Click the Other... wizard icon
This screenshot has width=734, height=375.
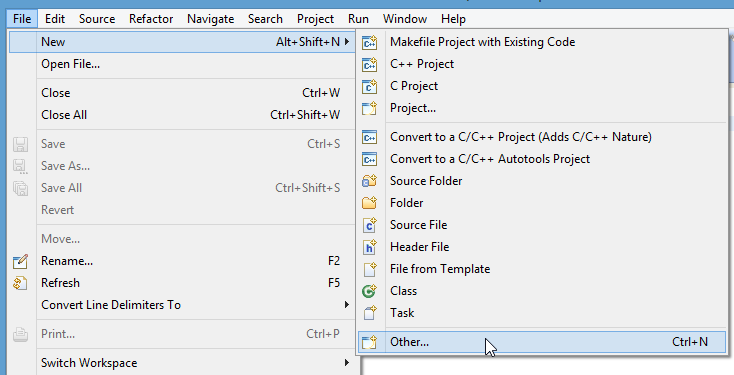tap(369, 342)
